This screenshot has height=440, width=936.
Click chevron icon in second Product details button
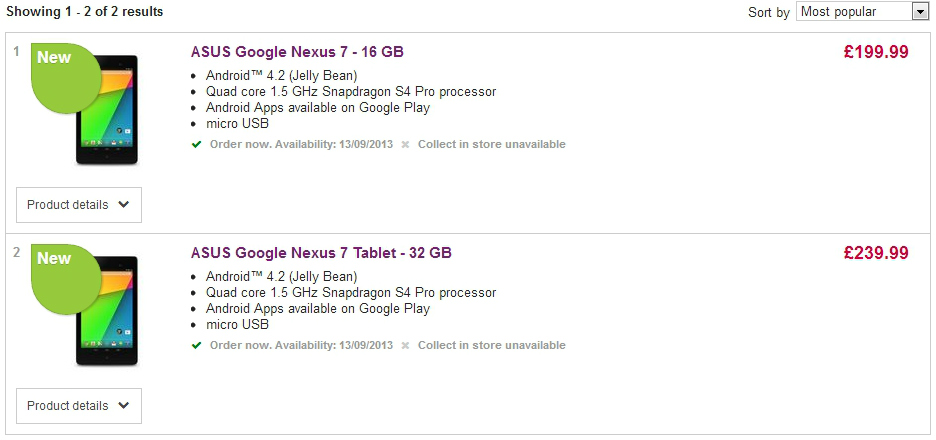click(x=124, y=405)
